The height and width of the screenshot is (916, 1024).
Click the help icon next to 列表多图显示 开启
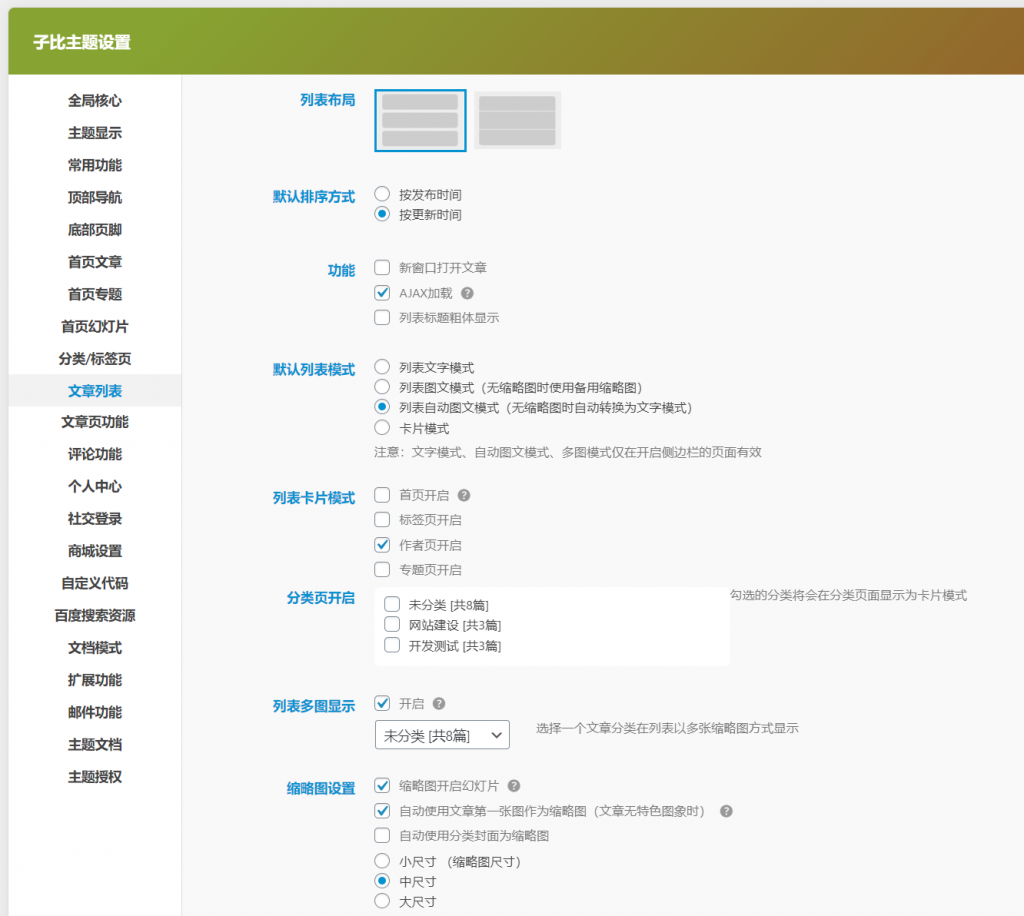439,704
